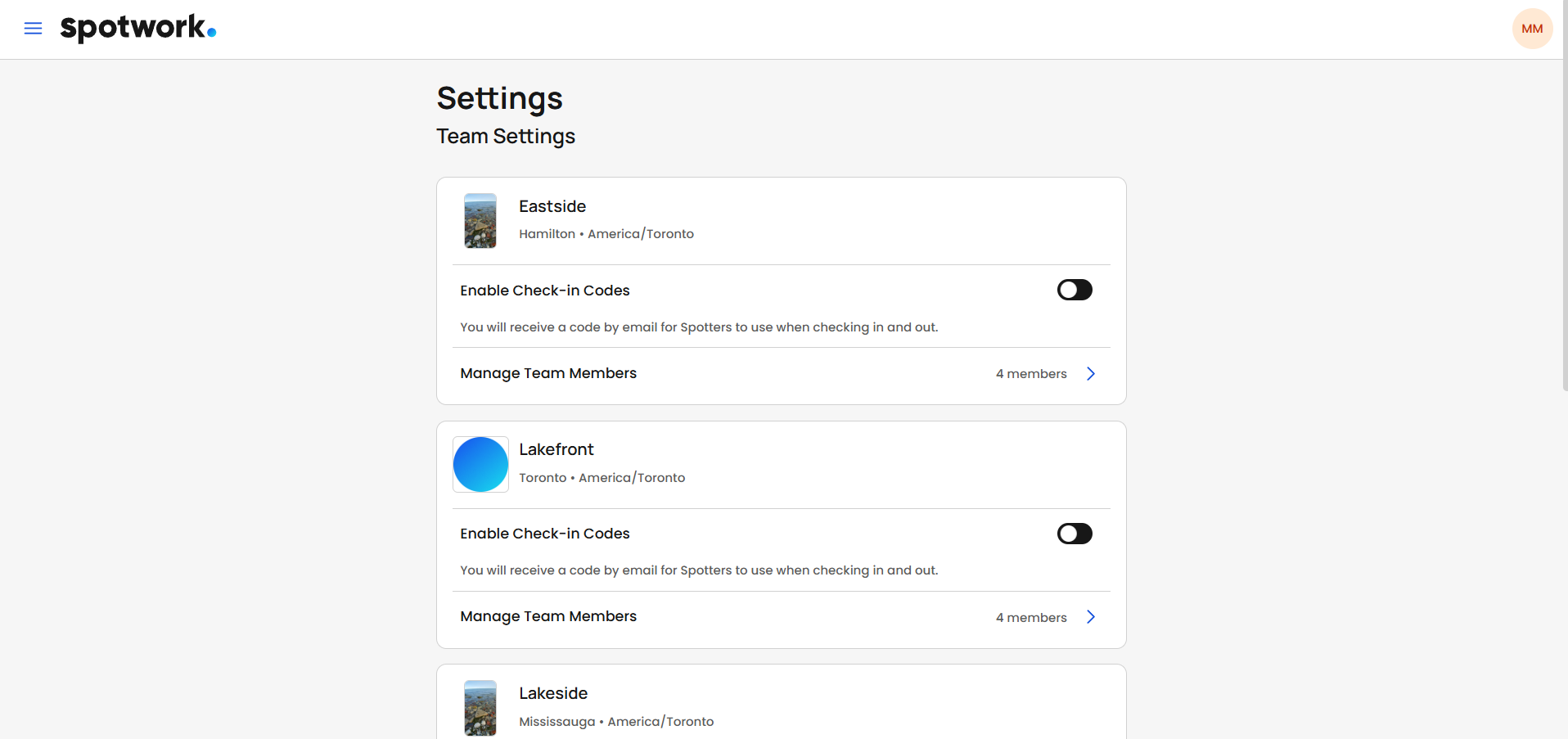Open Manage Team Members for Eastside
This screenshot has height=739, width=1568.
548,373
